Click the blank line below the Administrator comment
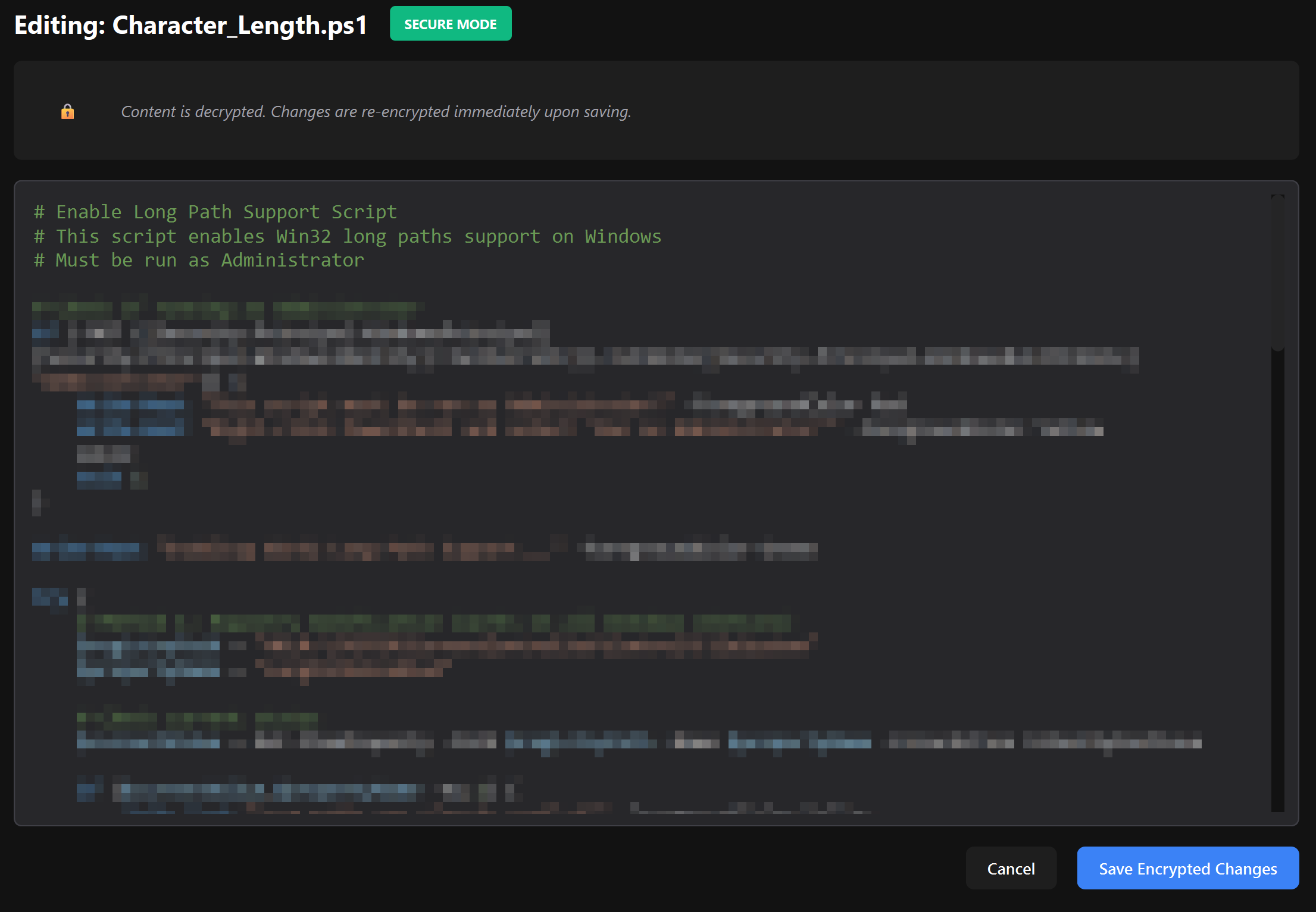Viewport: 1316px width, 912px height. click(595, 284)
